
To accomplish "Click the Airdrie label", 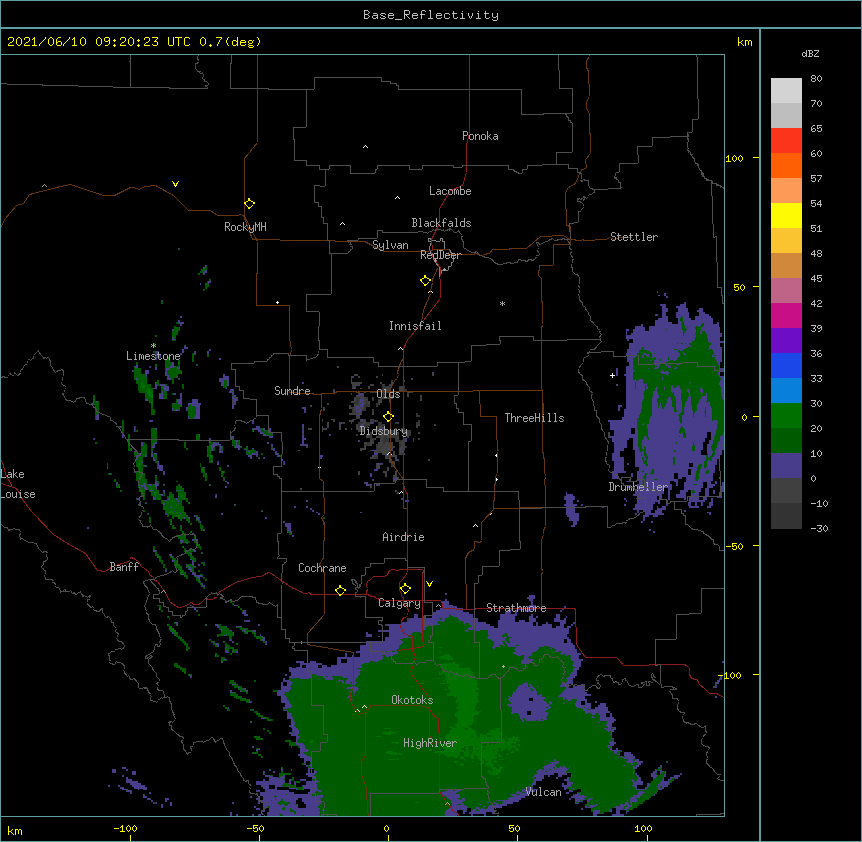I will 404,537.
